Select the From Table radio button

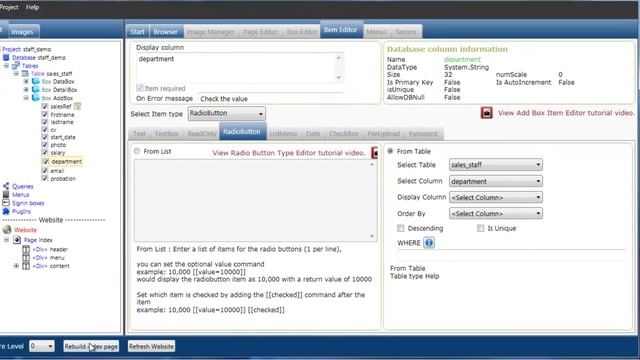coord(390,151)
